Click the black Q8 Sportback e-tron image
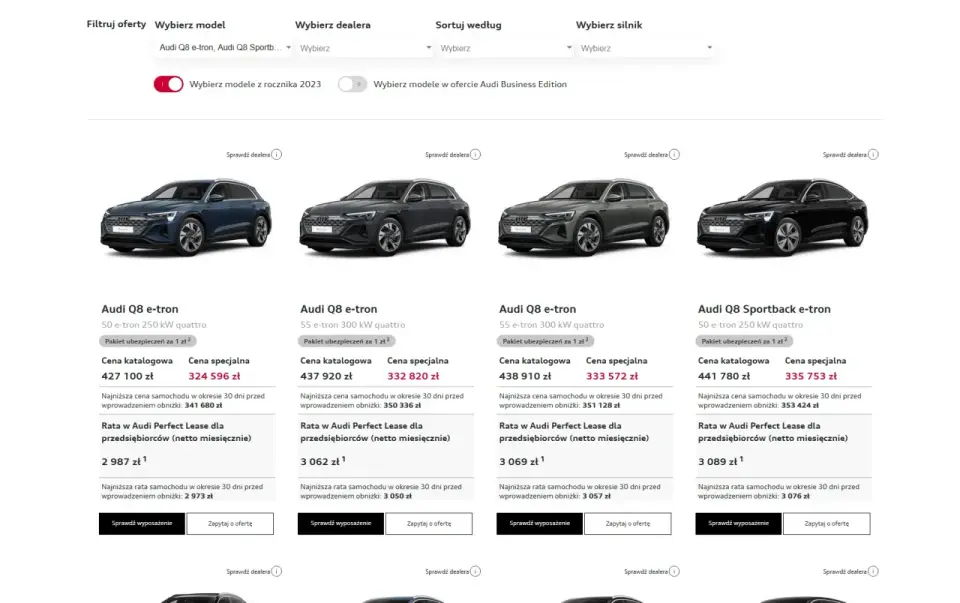This screenshot has height=603, width=960. pos(782,217)
